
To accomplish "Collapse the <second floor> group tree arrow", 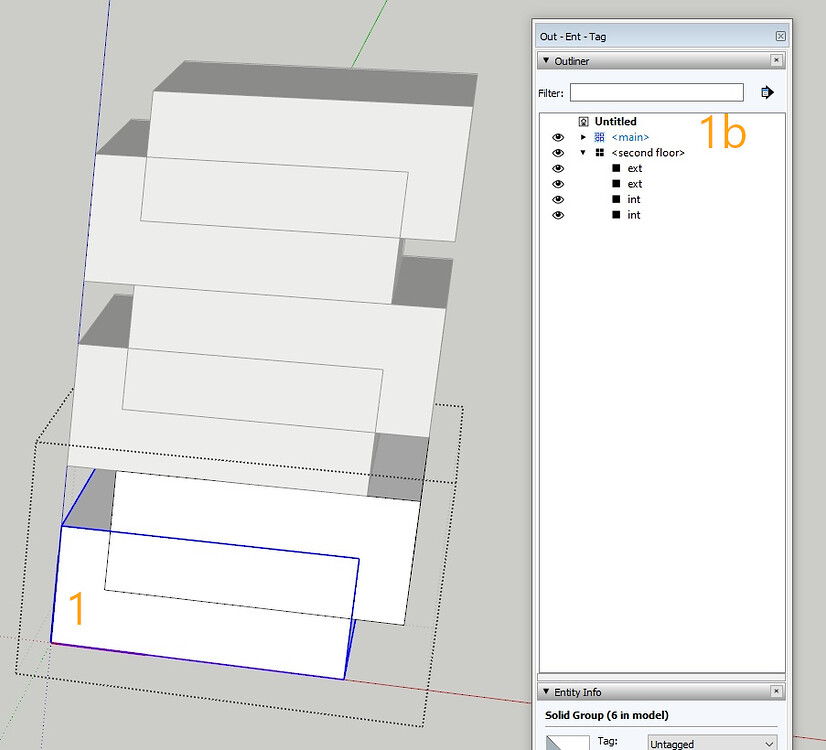I will coord(583,153).
